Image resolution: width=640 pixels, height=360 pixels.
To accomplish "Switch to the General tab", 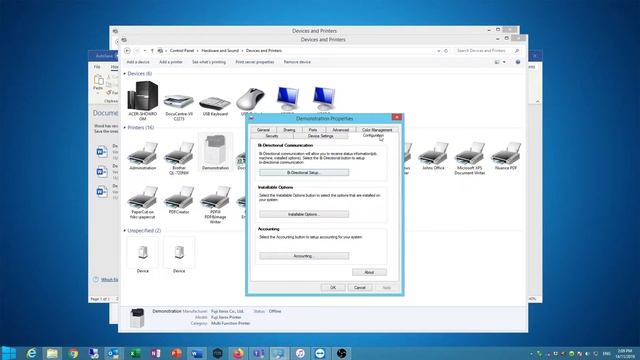I will coord(263,130).
